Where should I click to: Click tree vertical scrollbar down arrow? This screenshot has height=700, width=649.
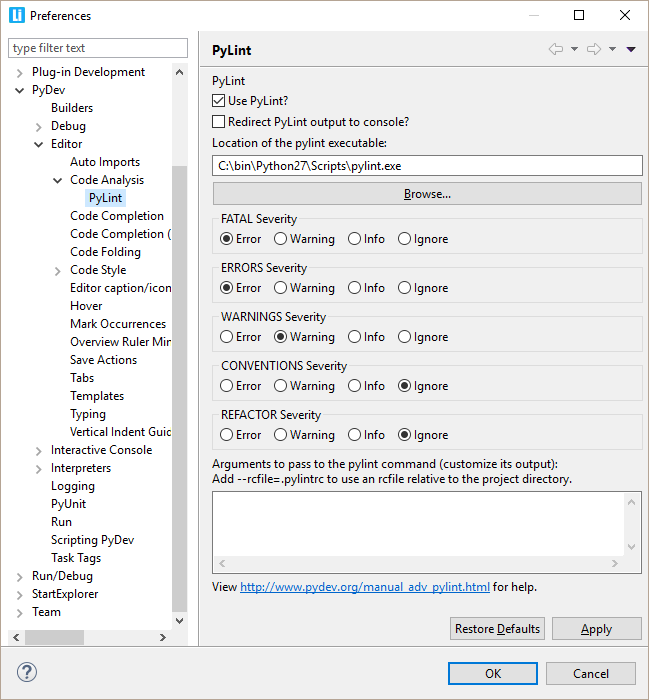pyautogui.click(x=179, y=621)
